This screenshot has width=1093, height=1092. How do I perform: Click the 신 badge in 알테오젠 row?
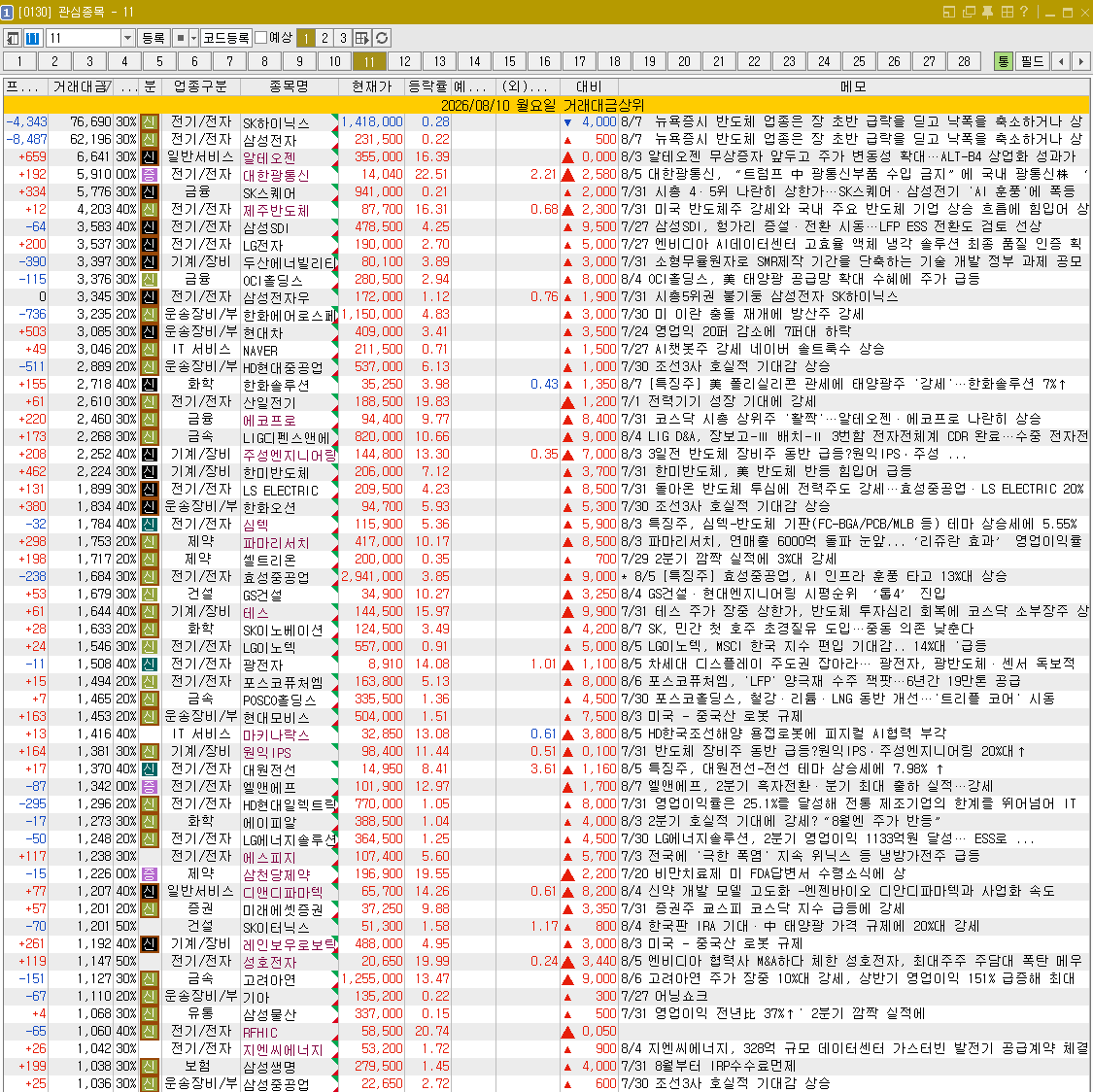click(150, 156)
